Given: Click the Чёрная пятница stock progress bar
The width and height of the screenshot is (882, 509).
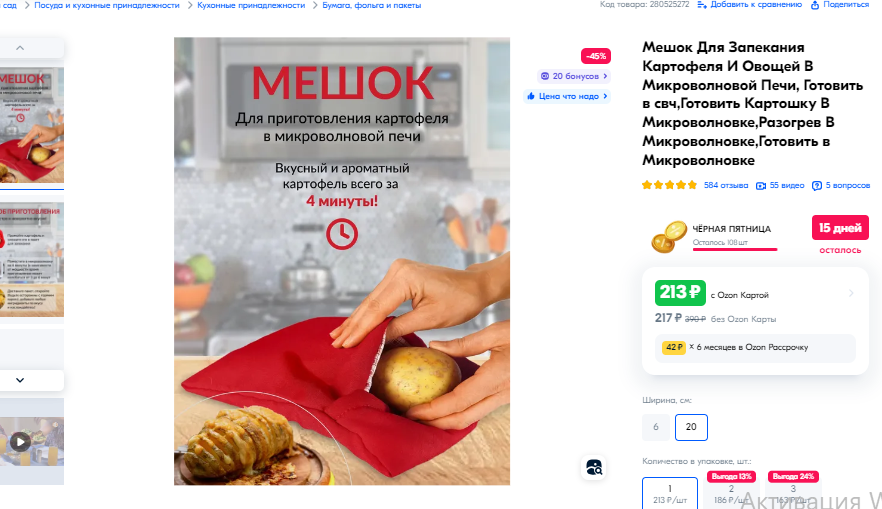Looking at the screenshot, I should point(735,249).
